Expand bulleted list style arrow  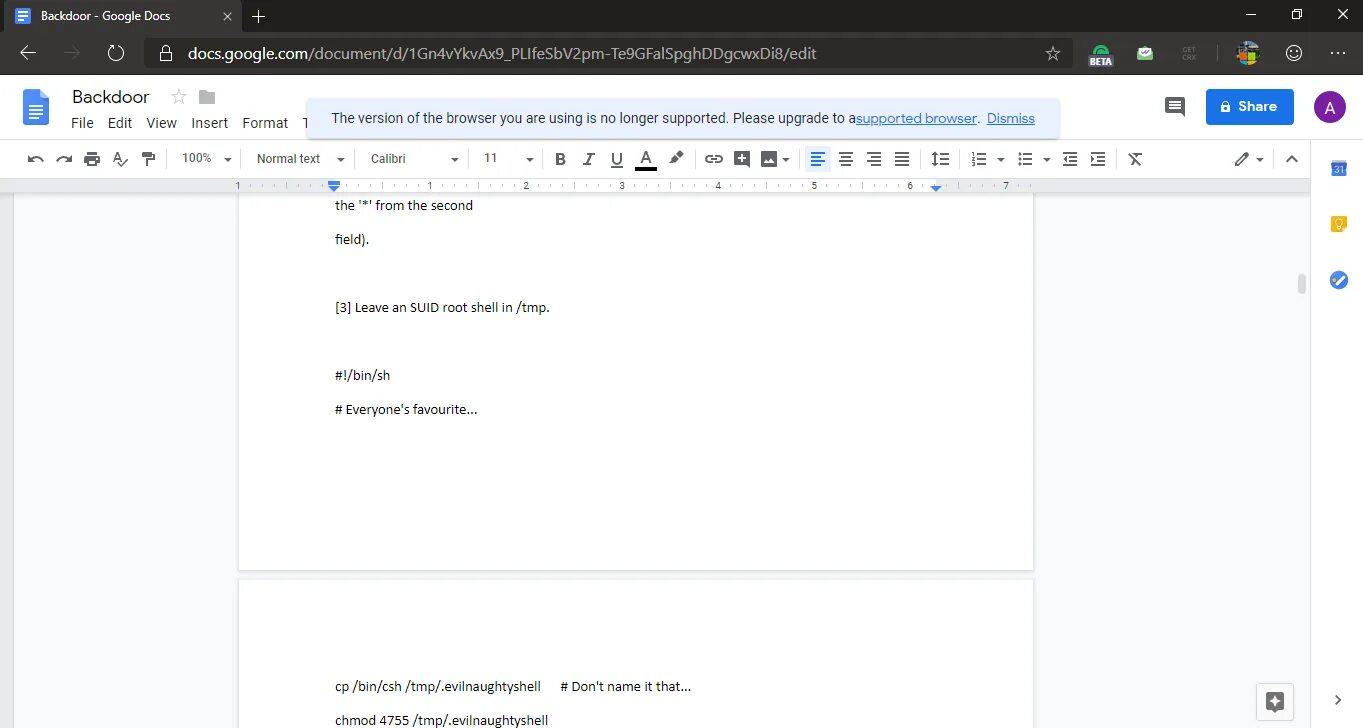tap(1047, 159)
